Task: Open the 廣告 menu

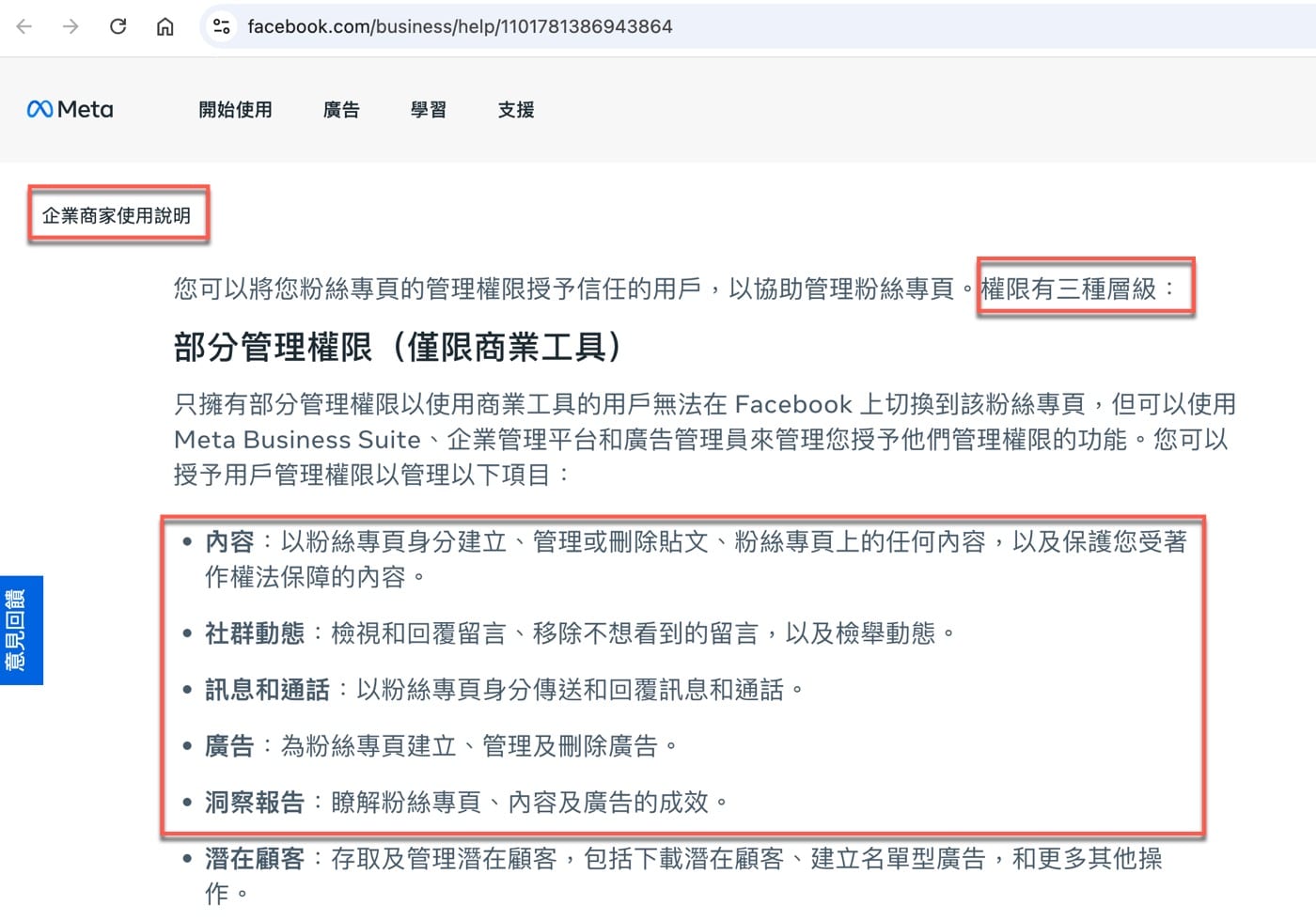Action: [341, 110]
